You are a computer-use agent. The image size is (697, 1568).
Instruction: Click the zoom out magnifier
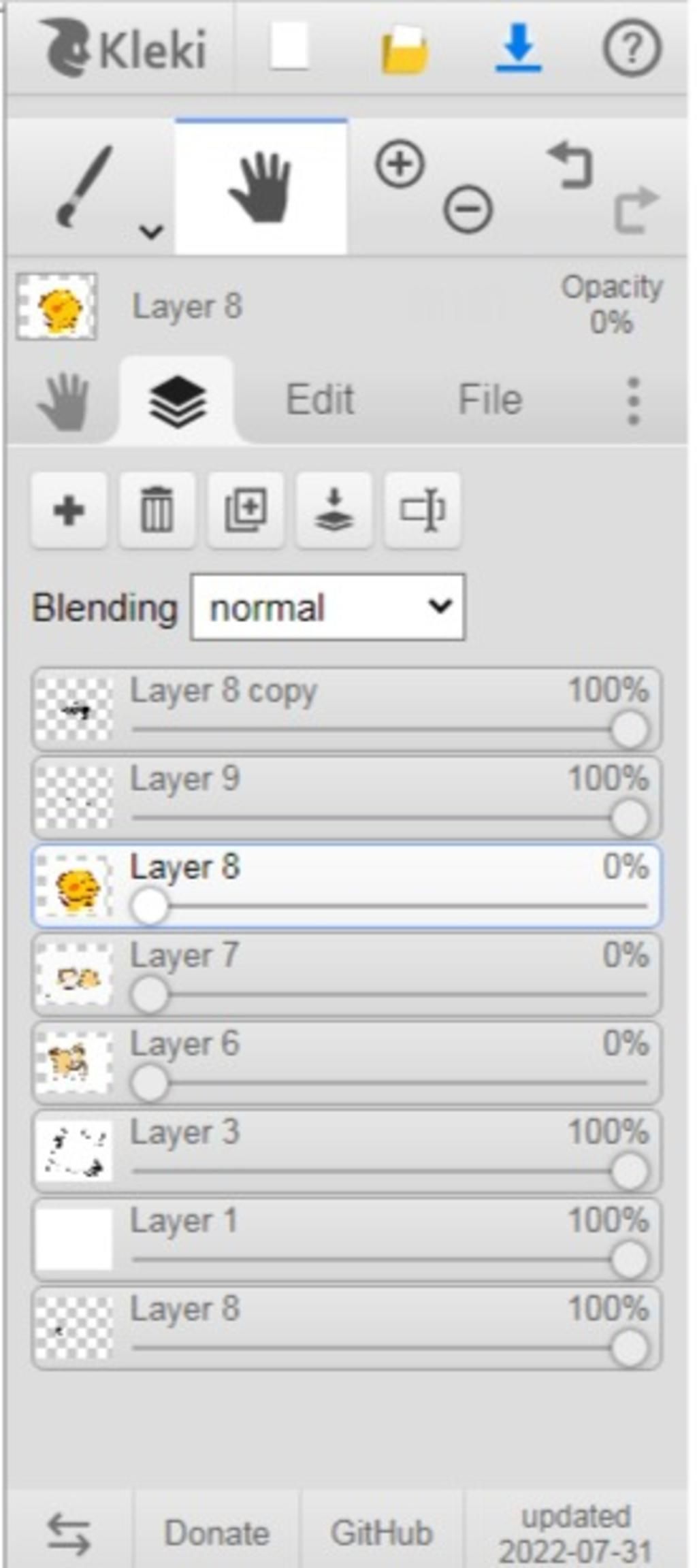click(x=468, y=208)
